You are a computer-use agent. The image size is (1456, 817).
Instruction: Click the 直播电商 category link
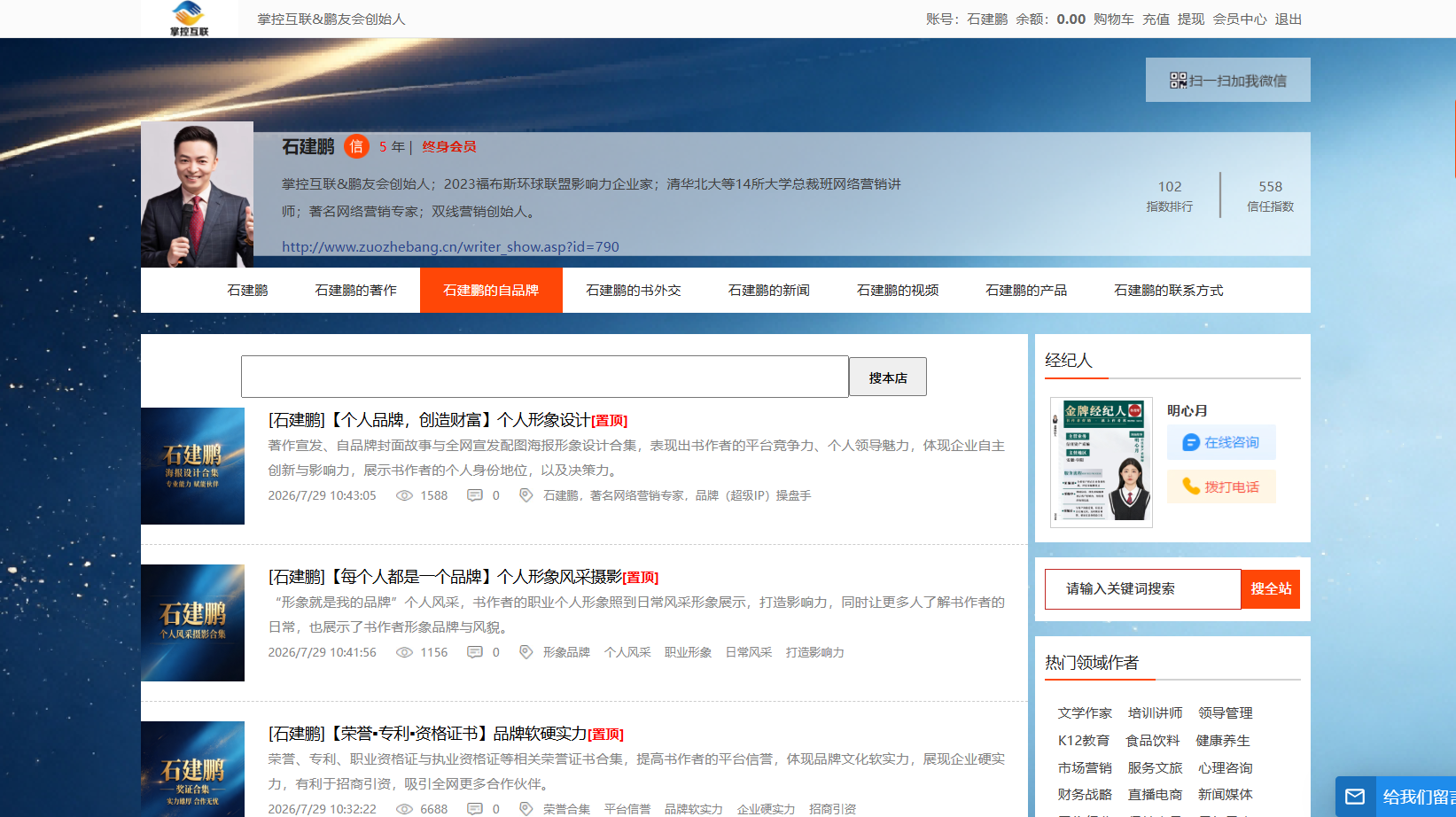coord(1155,795)
